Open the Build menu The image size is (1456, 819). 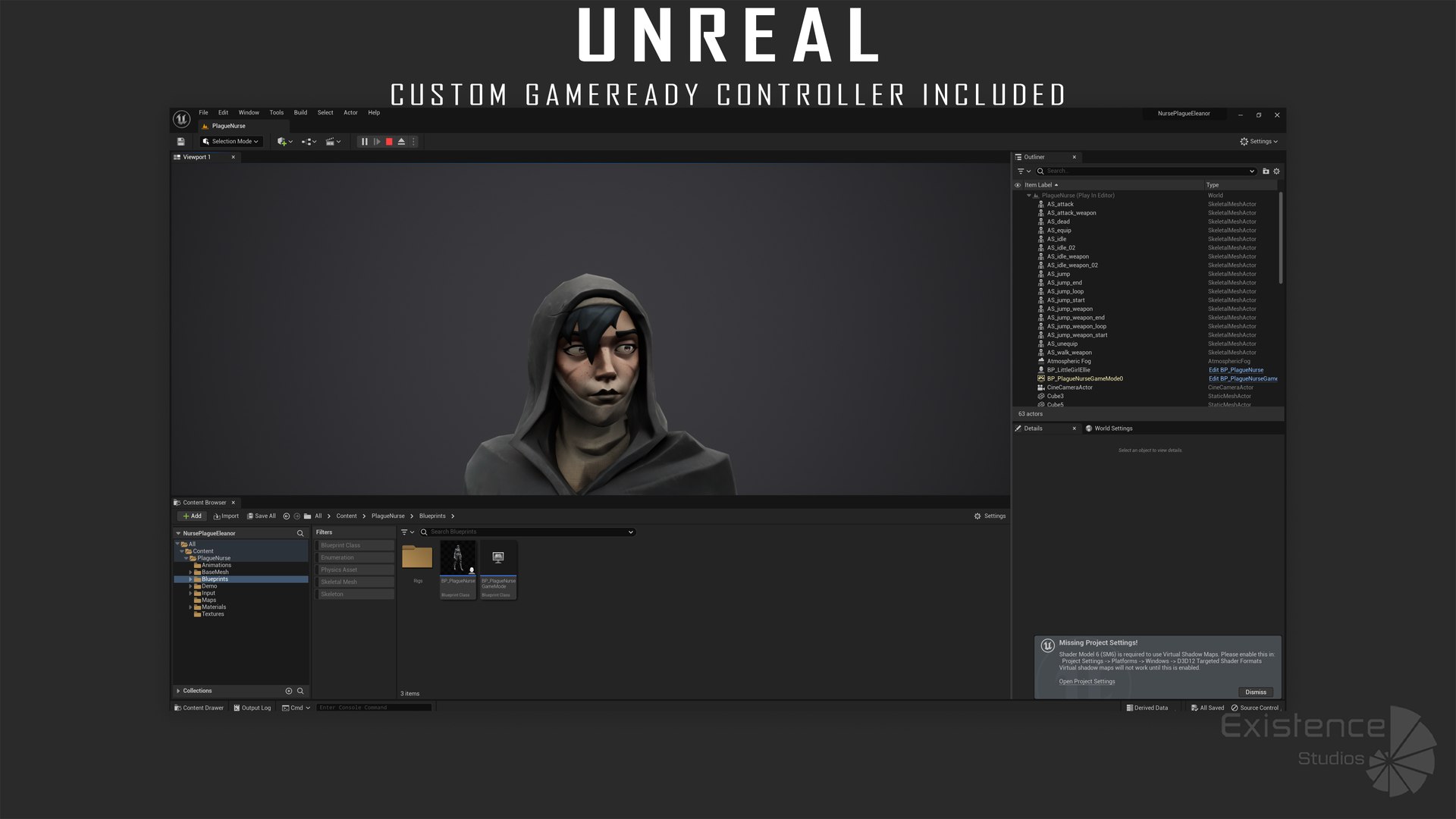pos(300,113)
